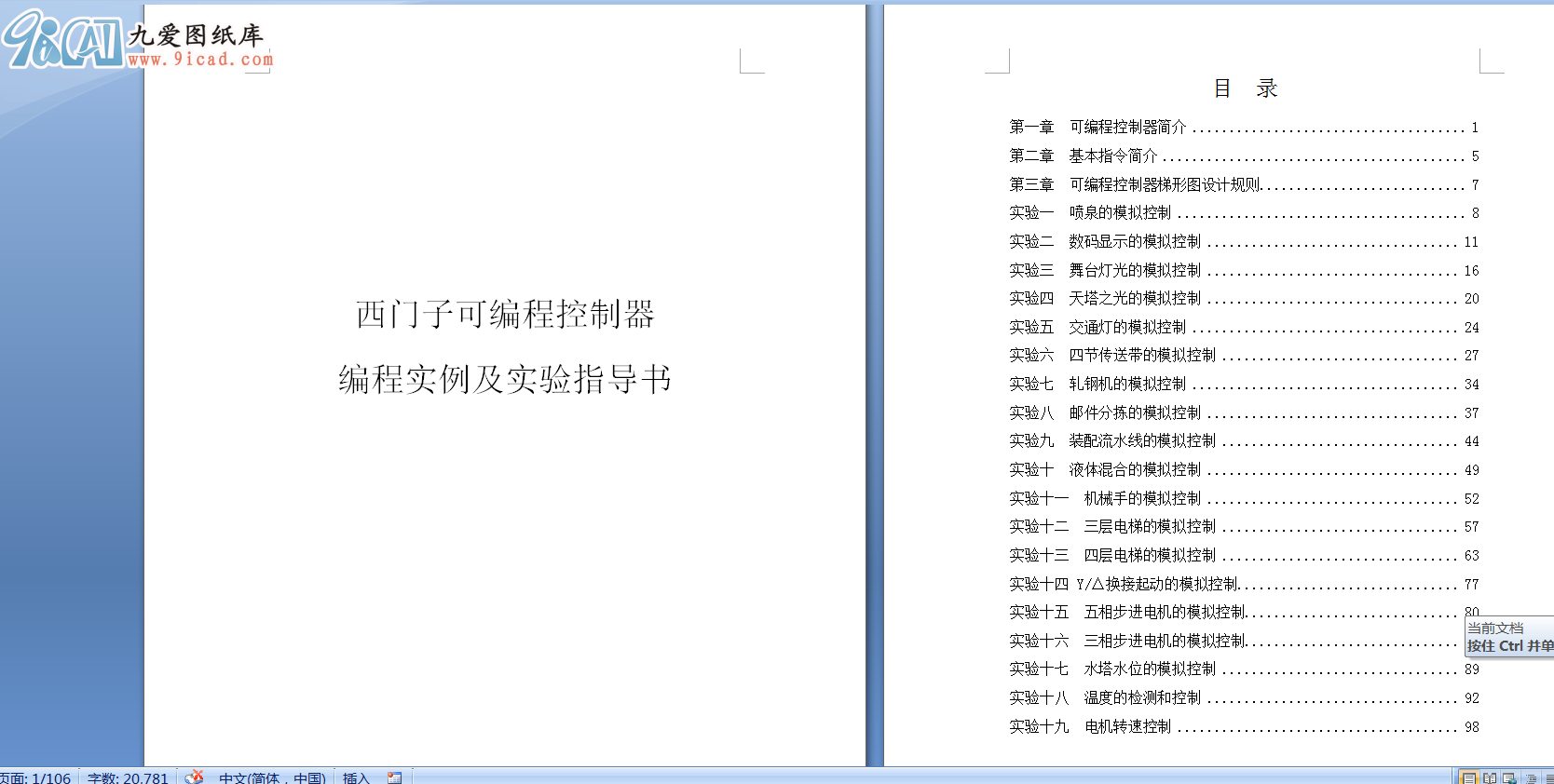The height and width of the screenshot is (784, 1554).
Task: Switch to Outline view
Action: (x=1531, y=777)
